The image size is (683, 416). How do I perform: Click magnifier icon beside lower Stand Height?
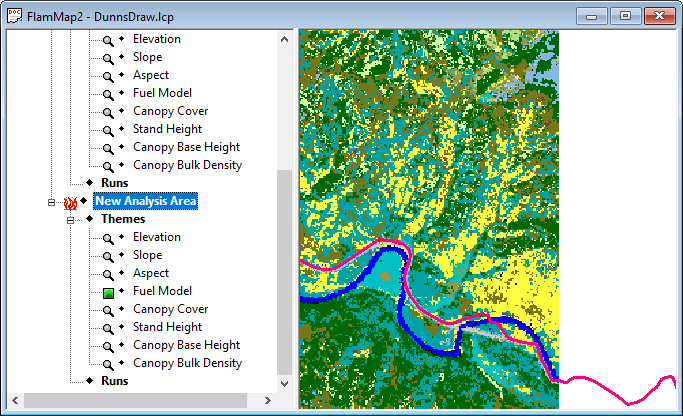click(x=108, y=329)
